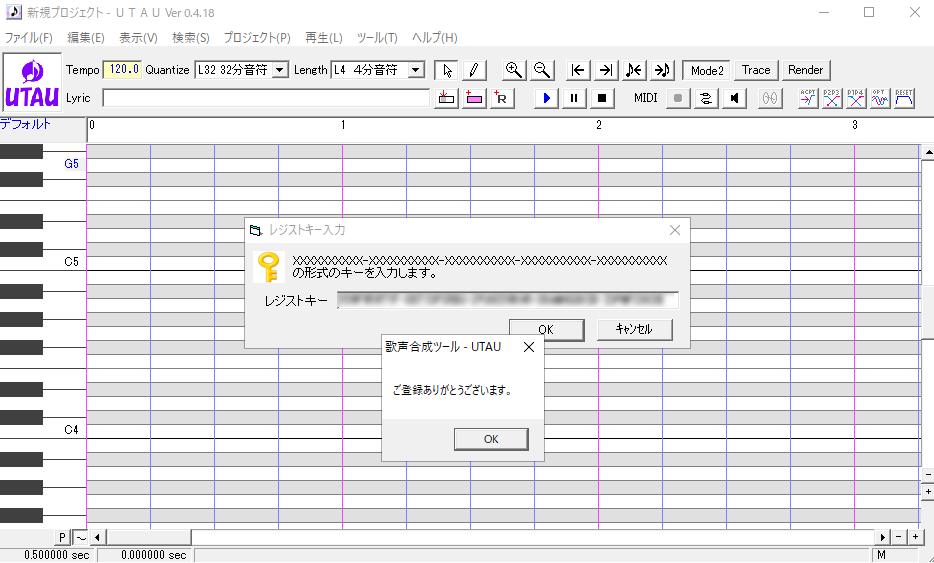This screenshot has width=934, height=563.
Task: Apply P1P4 crossfade preset
Action: click(856, 98)
